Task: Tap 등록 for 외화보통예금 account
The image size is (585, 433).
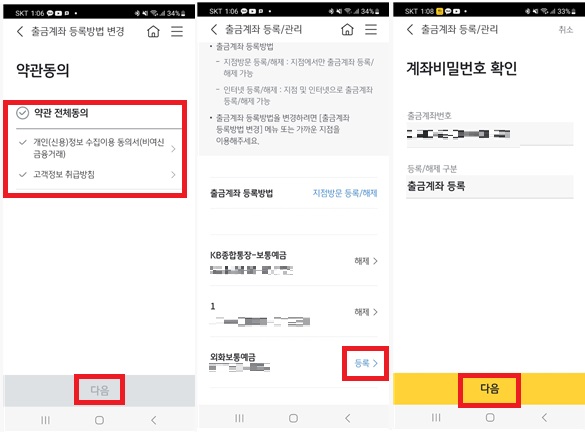Action: click(x=366, y=363)
